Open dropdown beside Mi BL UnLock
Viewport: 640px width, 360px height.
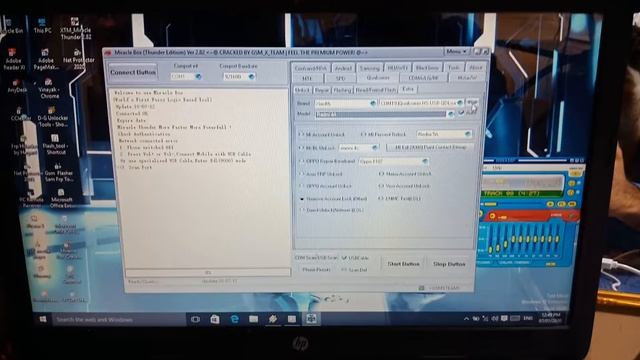359,147
